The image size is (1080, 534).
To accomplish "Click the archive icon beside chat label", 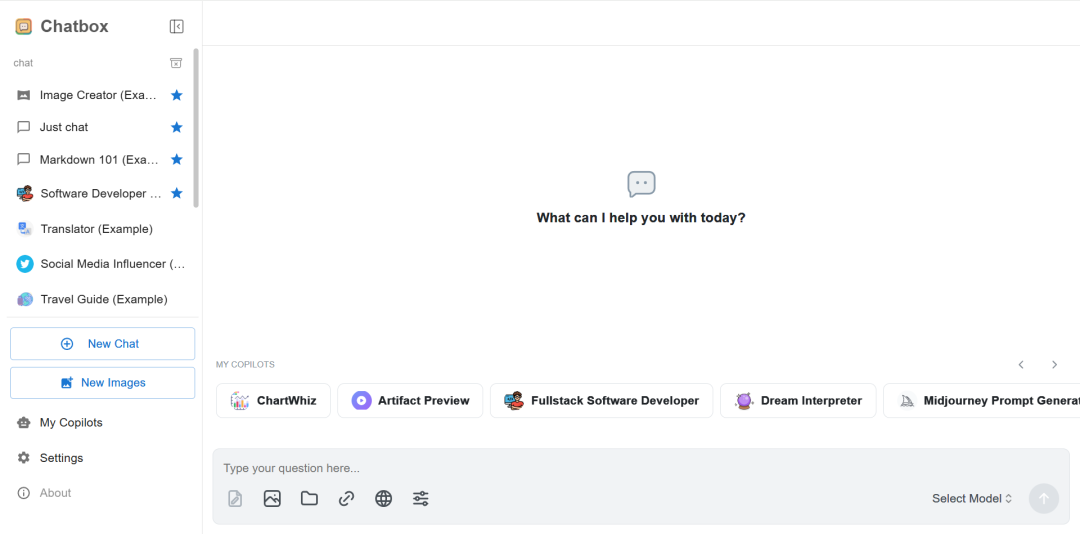I will pyautogui.click(x=176, y=63).
